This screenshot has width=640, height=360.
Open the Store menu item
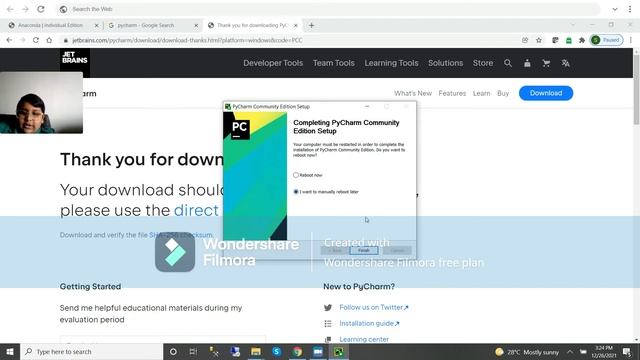[483, 63]
